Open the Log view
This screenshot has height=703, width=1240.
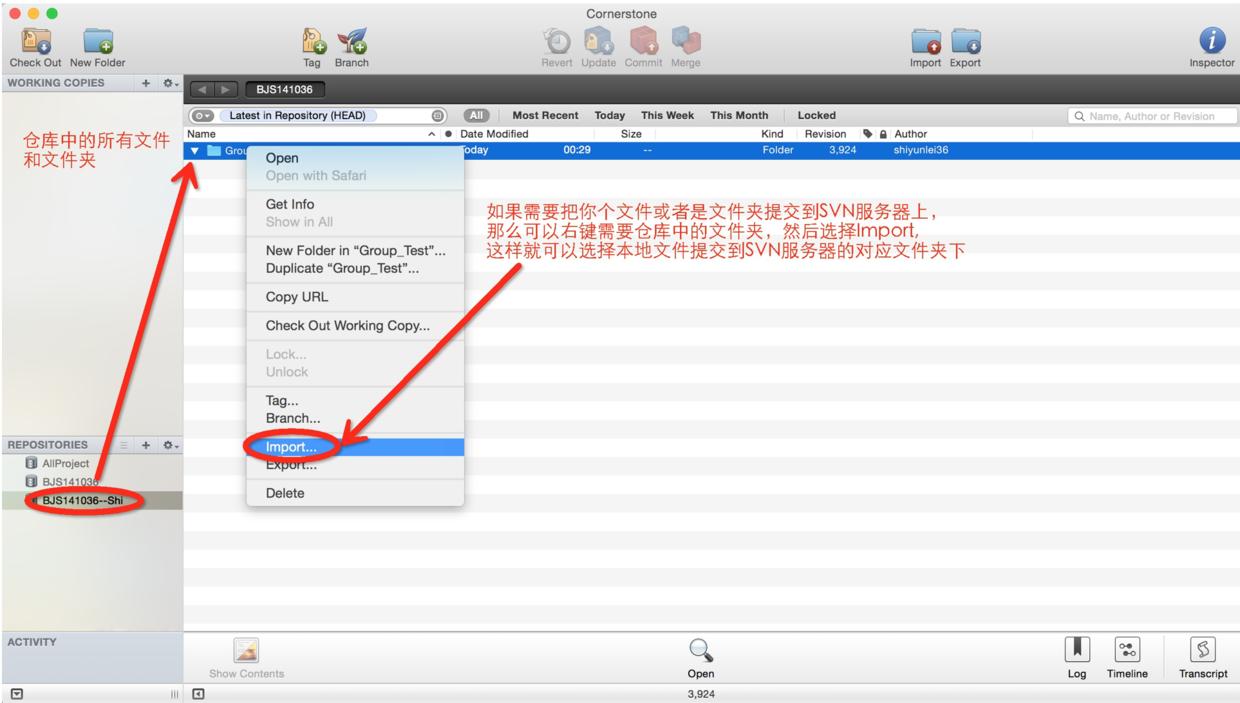(1076, 650)
